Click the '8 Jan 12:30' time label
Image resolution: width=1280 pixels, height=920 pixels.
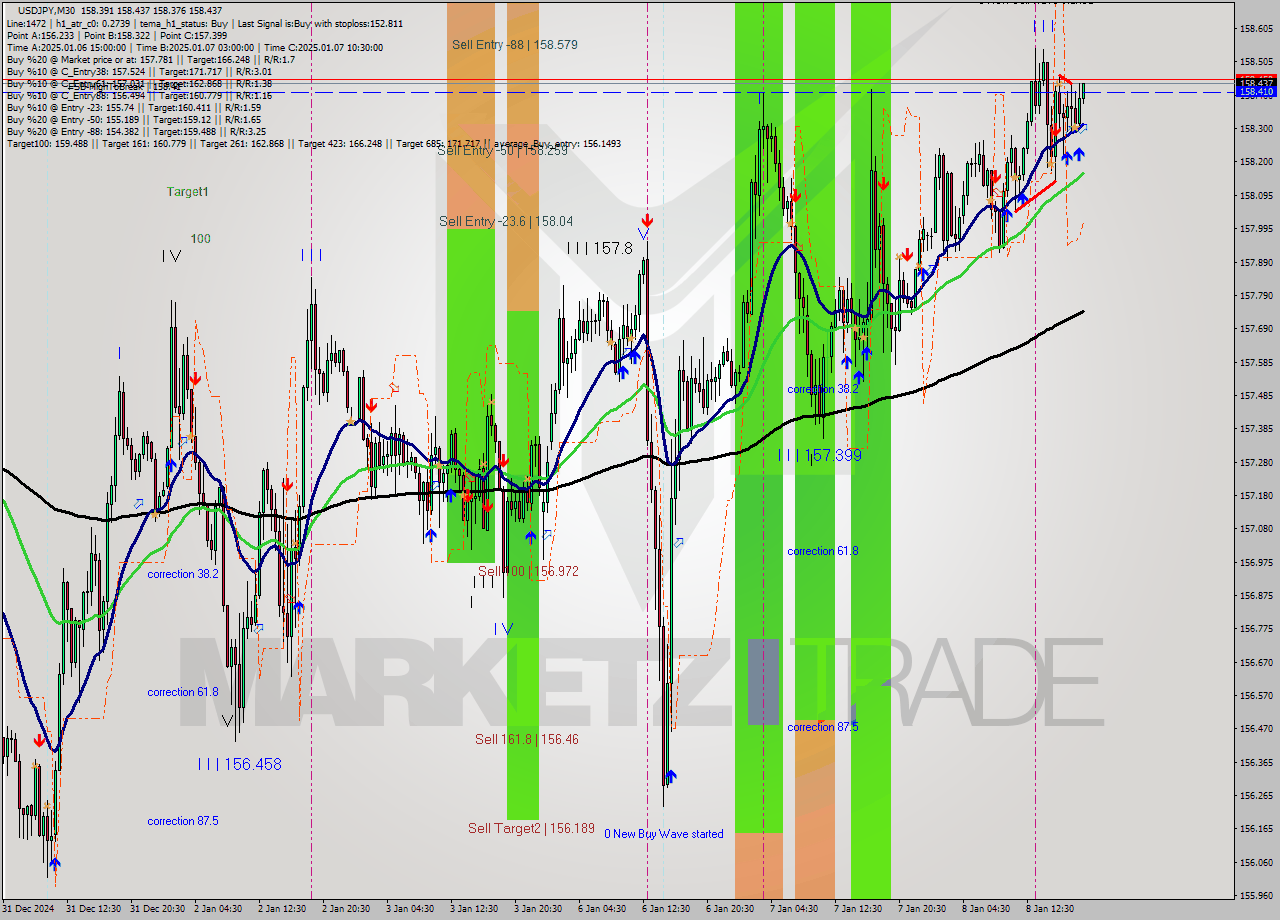[x=1050, y=909]
